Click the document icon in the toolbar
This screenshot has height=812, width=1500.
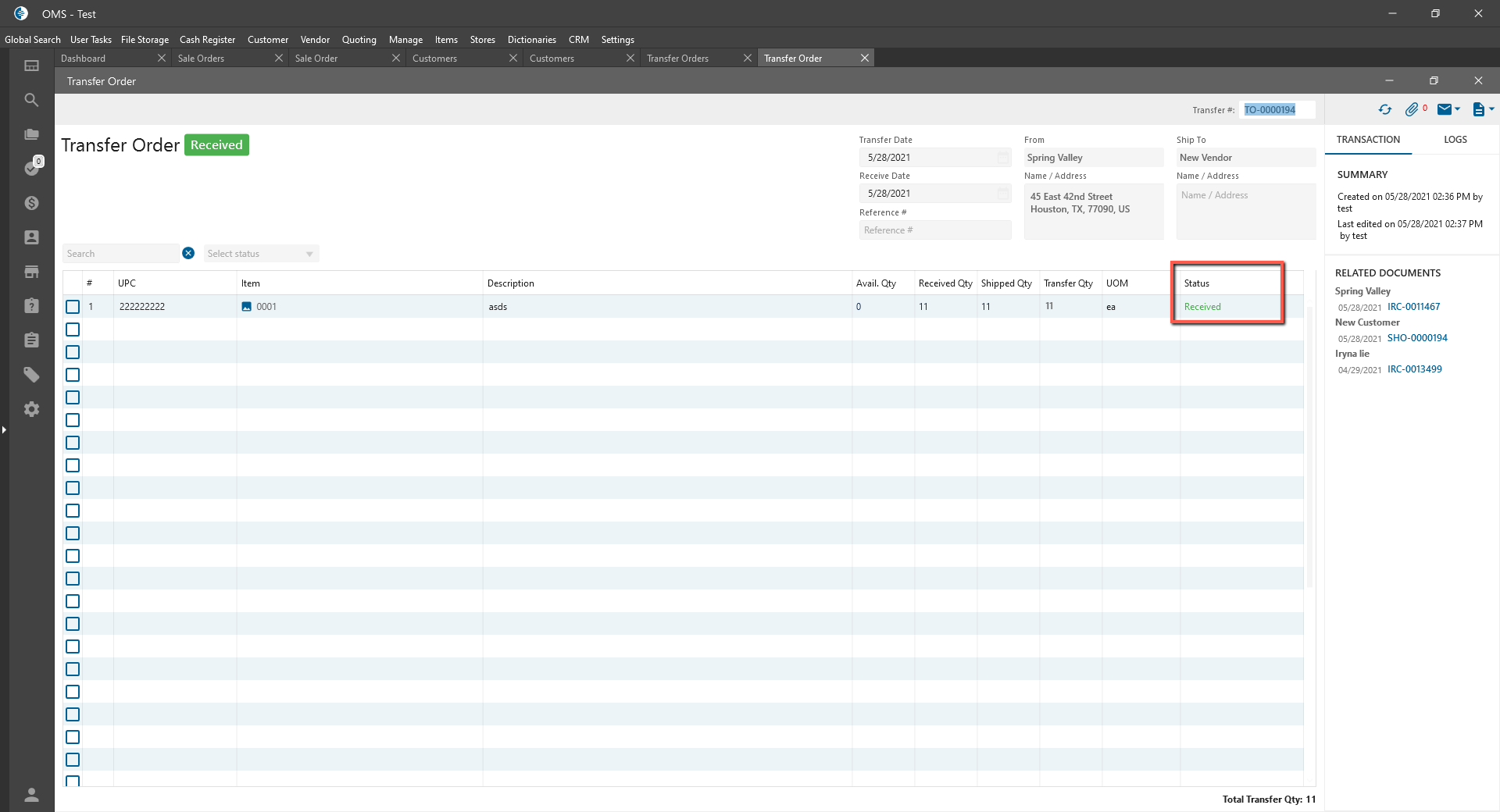point(1478,109)
